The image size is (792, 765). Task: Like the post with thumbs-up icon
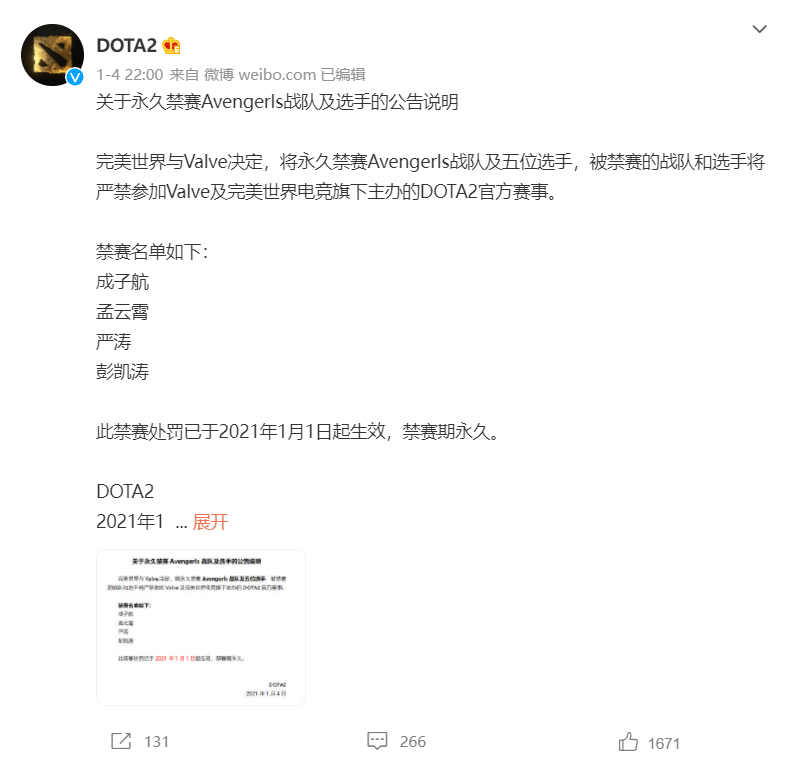(x=628, y=742)
